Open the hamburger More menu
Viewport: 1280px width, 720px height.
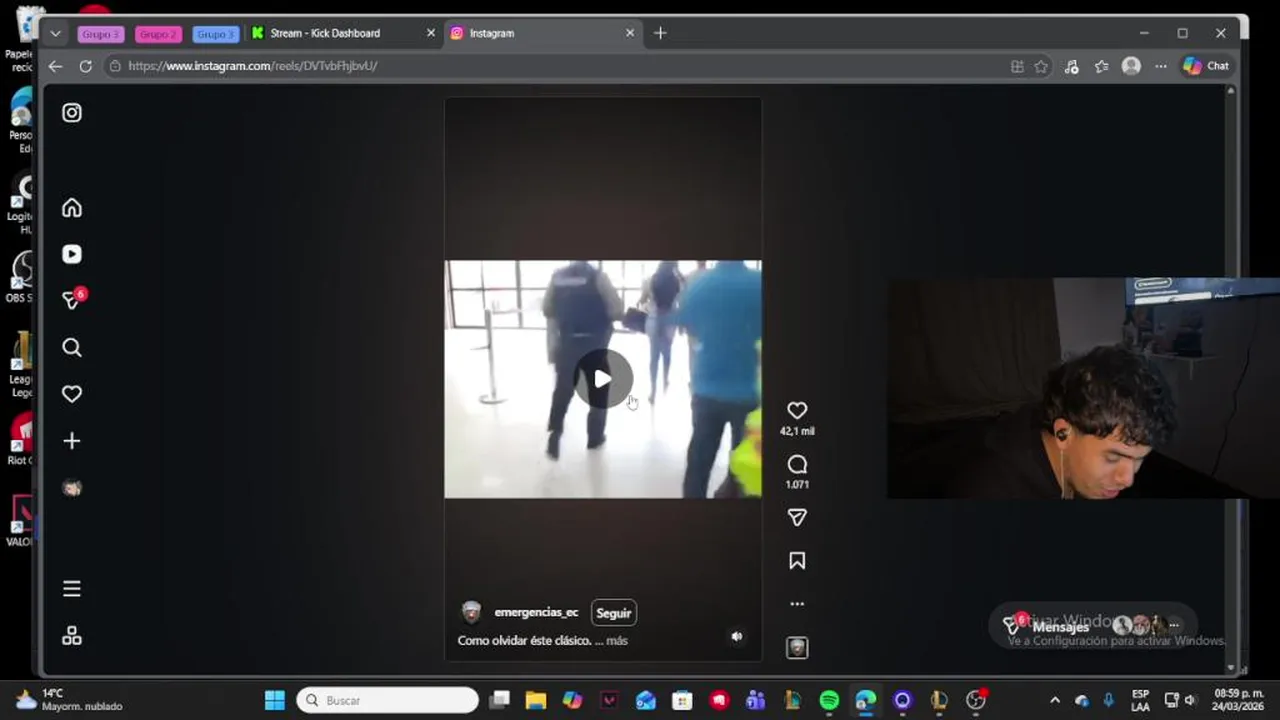coord(72,589)
